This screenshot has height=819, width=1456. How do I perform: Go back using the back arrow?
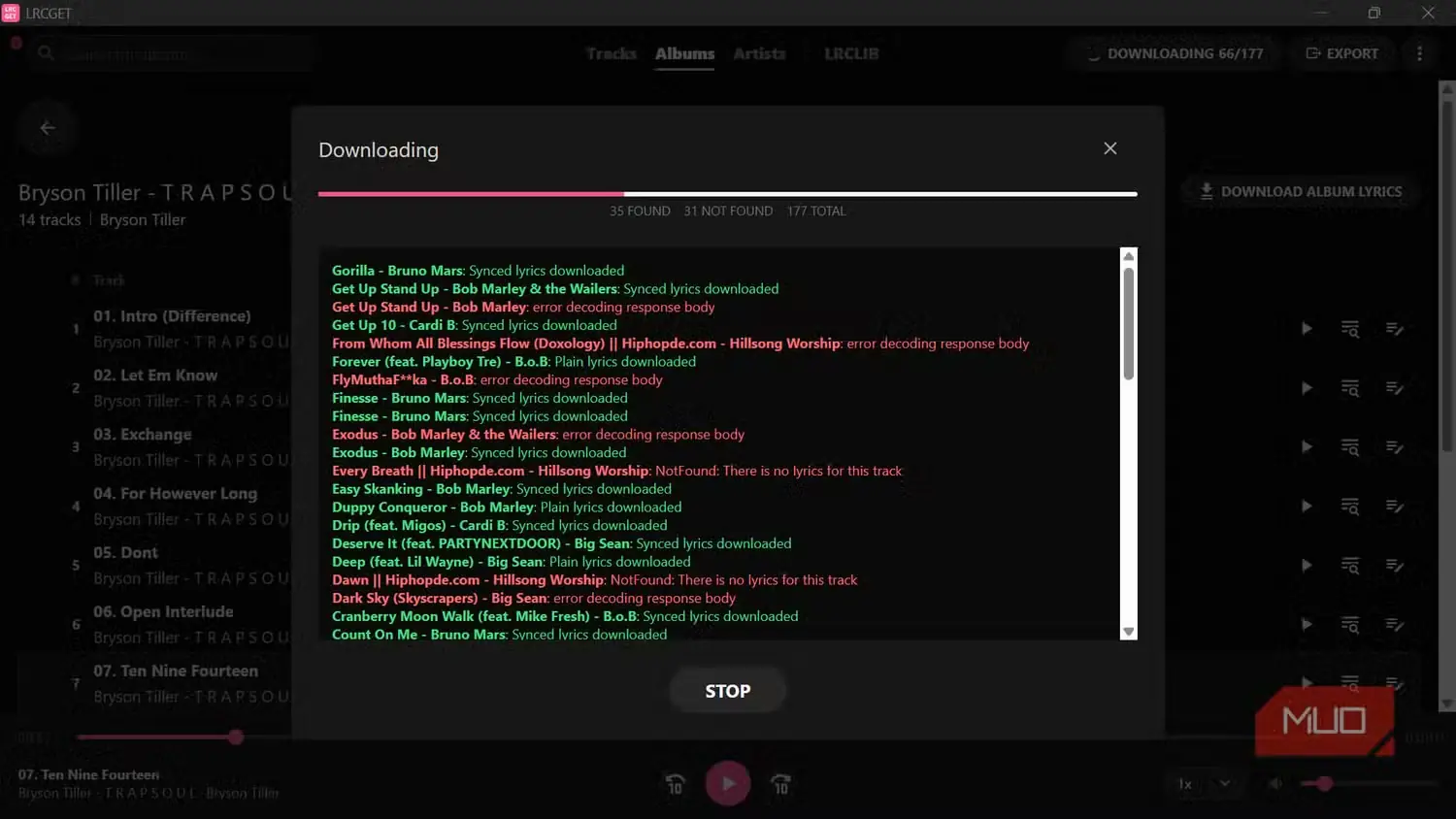(x=47, y=127)
